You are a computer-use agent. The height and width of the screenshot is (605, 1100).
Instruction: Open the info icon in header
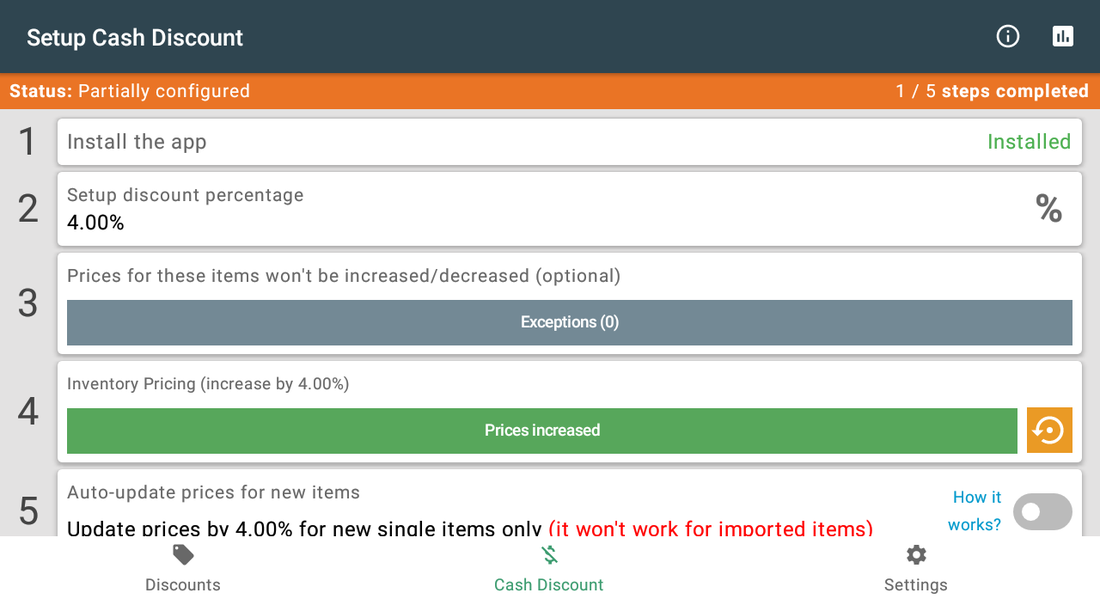(1007, 36)
